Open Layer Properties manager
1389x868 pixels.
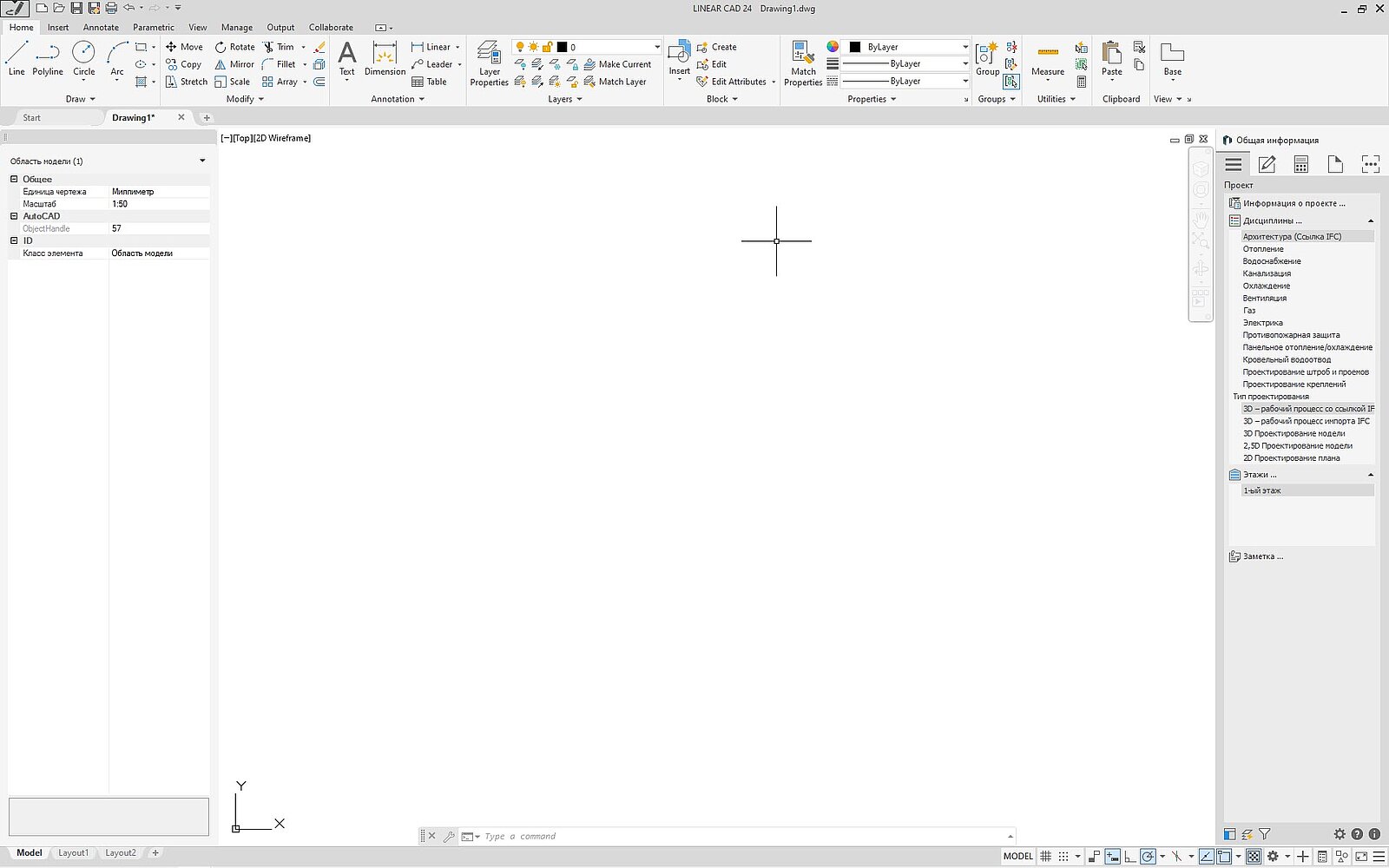[x=489, y=63]
